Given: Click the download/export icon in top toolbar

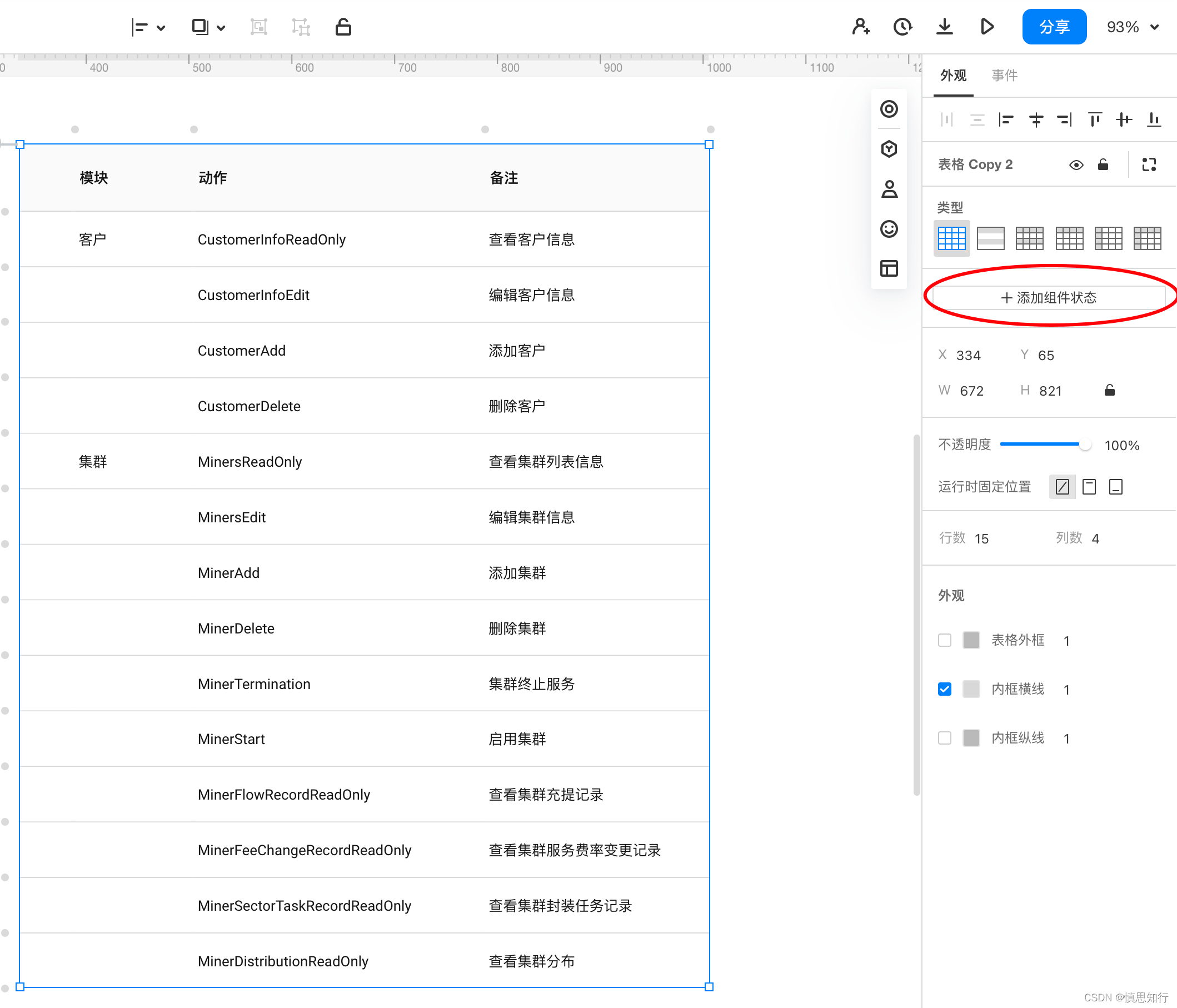Looking at the screenshot, I should coord(944,27).
